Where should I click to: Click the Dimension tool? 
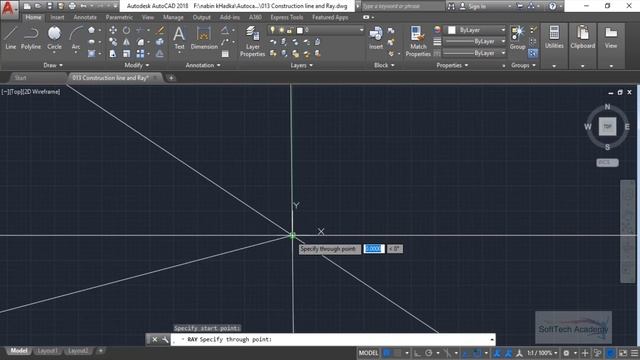tap(204, 38)
